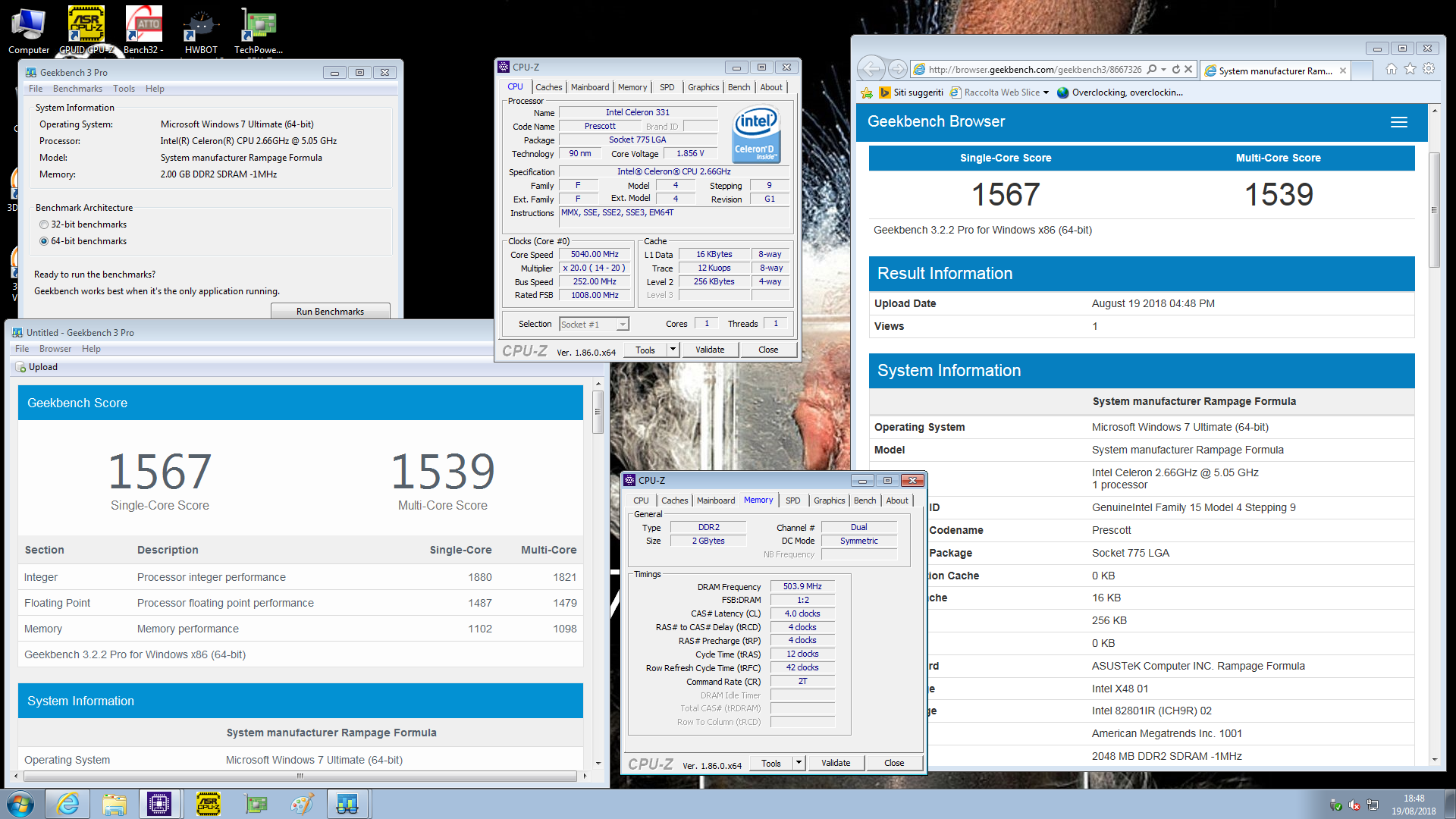Open the Geekbench Browser hamburger menu
Viewport: 1456px width, 819px height.
point(1399,122)
